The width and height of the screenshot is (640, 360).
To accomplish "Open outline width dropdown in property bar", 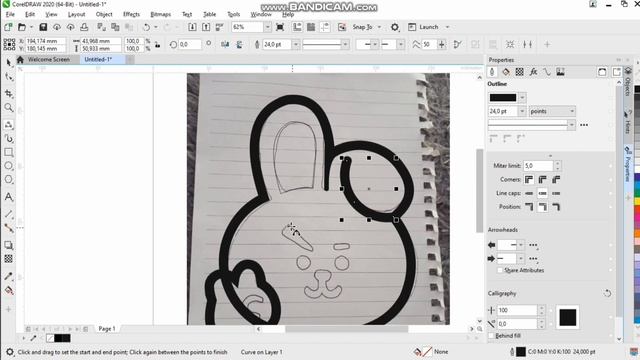I will pos(296,44).
